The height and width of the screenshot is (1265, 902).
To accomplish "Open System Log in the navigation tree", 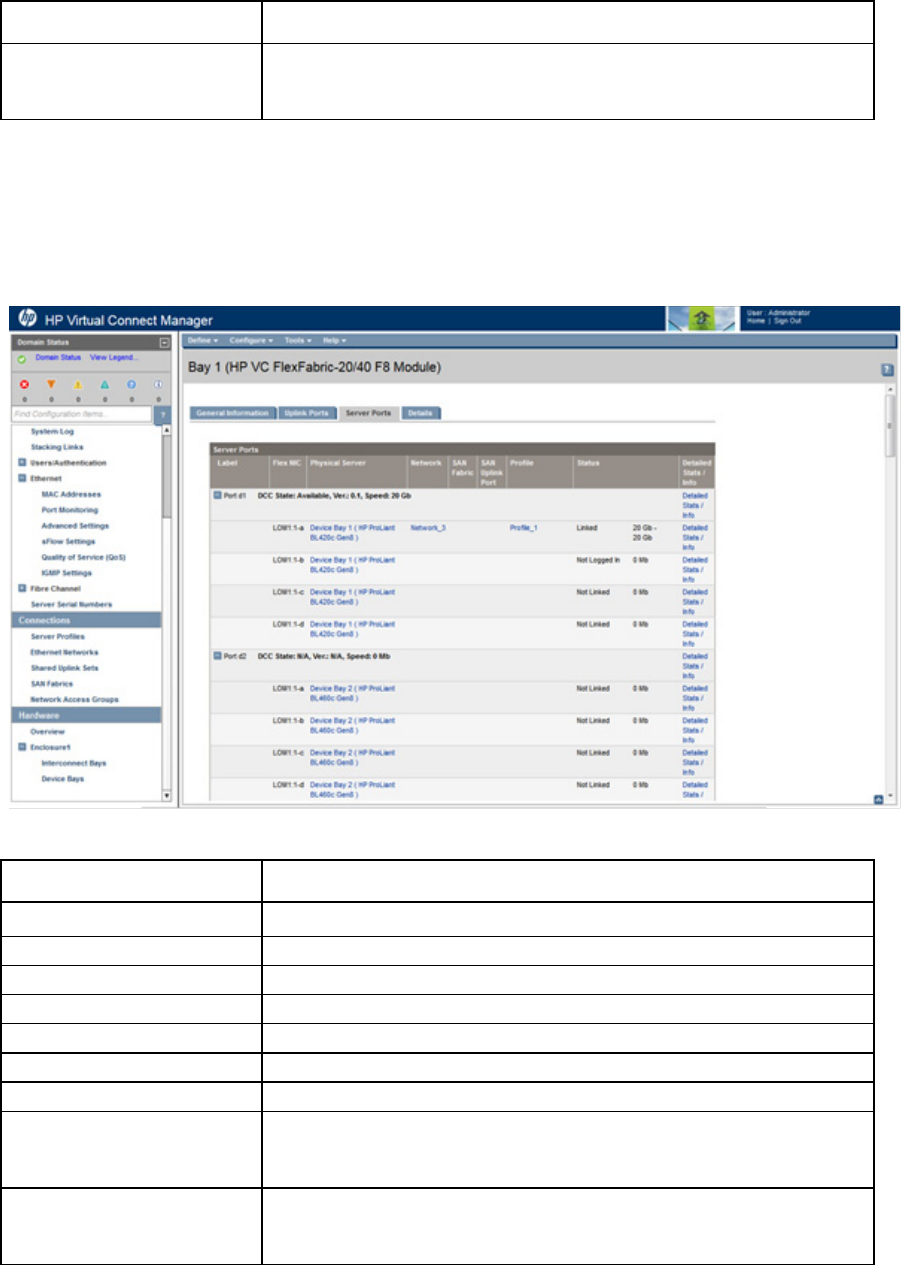I will click(x=53, y=431).
